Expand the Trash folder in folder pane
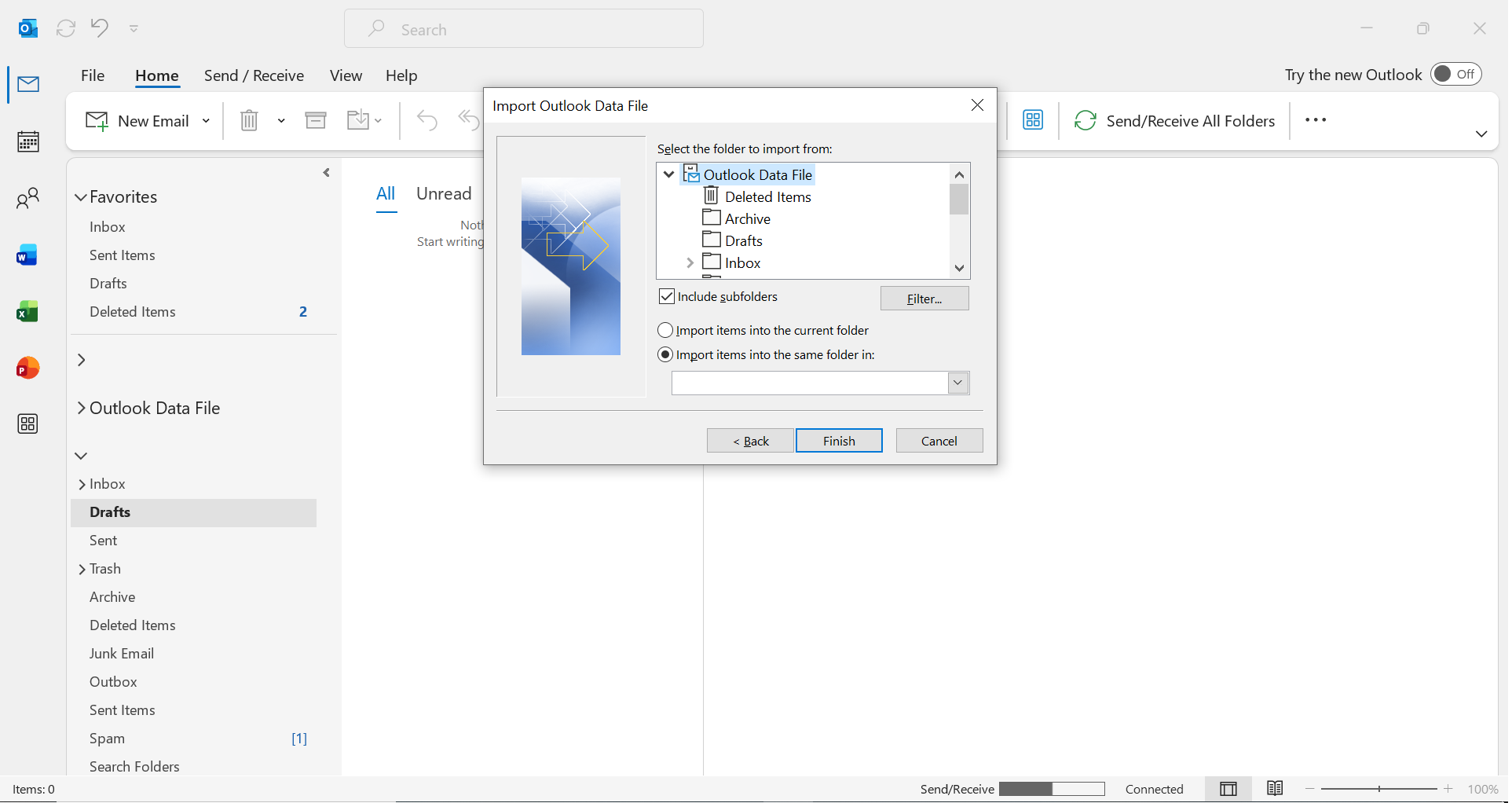This screenshot has height=803, width=1512. [x=82, y=570]
